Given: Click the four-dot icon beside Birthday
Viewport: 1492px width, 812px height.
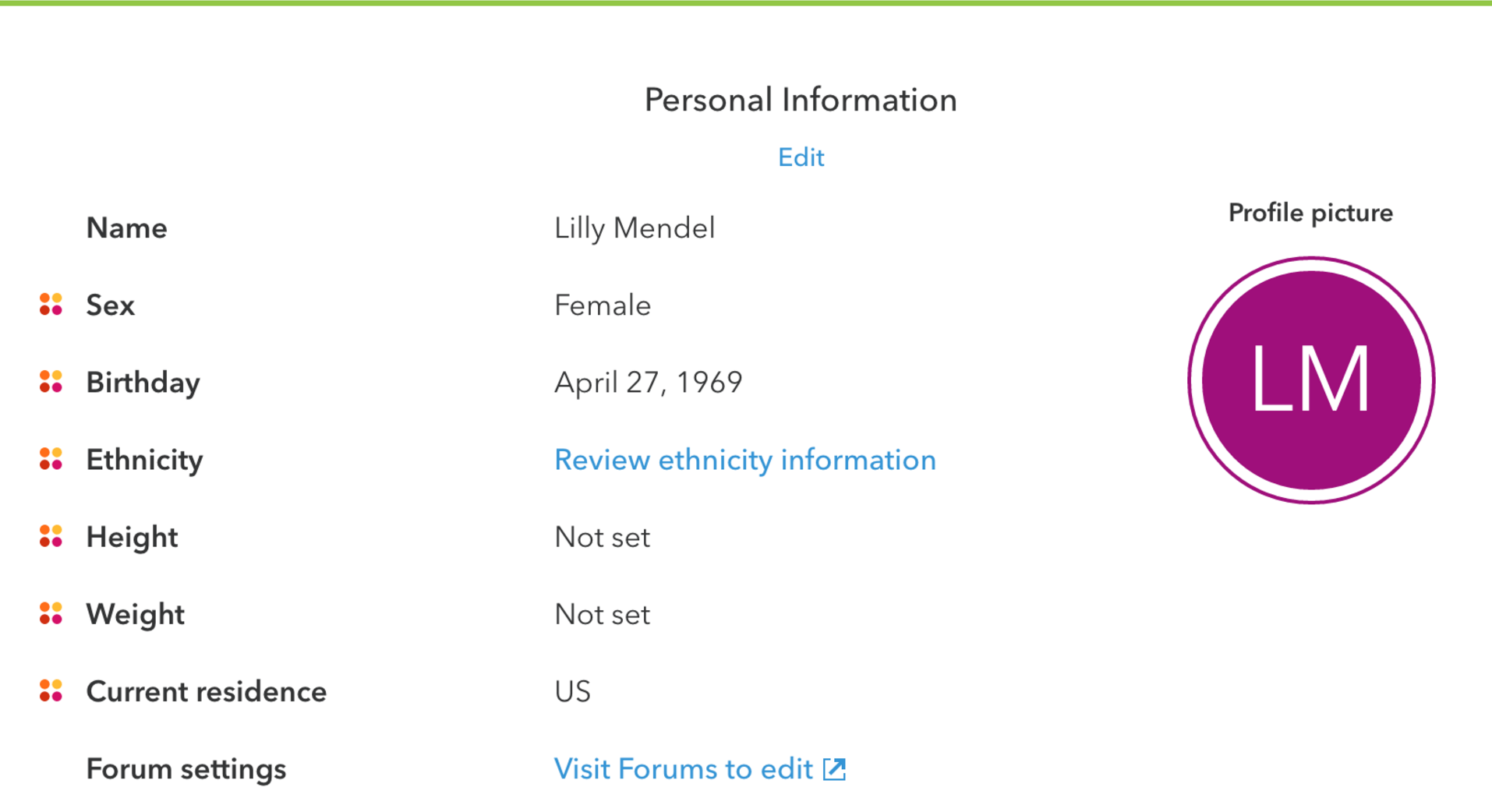Looking at the screenshot, I should tap(51, 382).
